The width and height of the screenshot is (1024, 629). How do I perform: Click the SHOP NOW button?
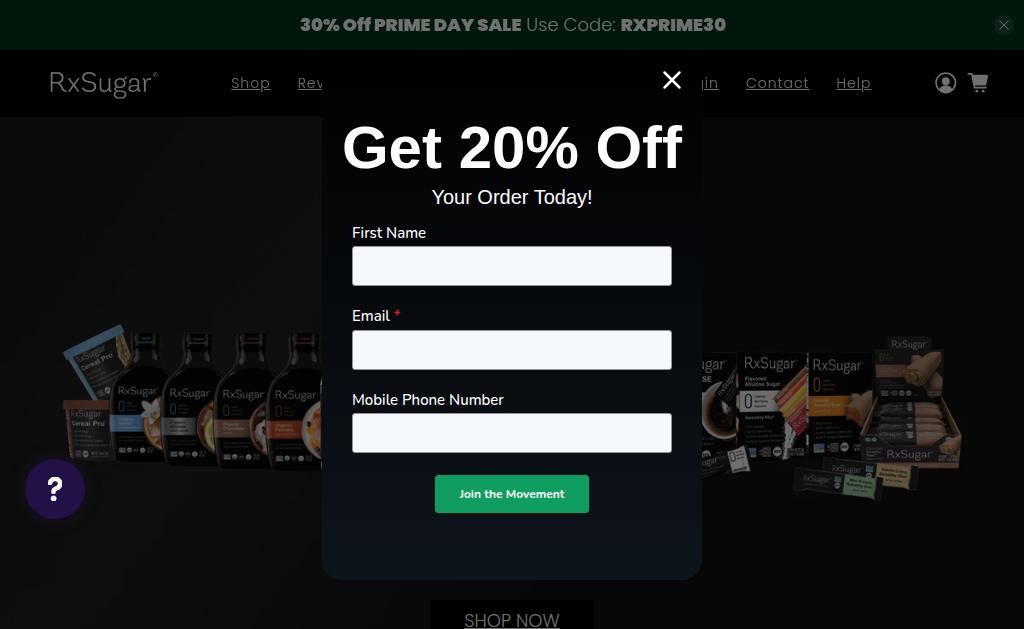click(512, 617)
